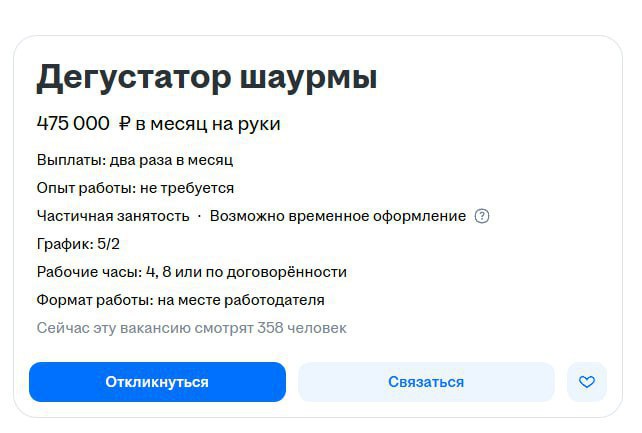
Task: Click the 'два раза в месяц' value
Action: (171, 160)
